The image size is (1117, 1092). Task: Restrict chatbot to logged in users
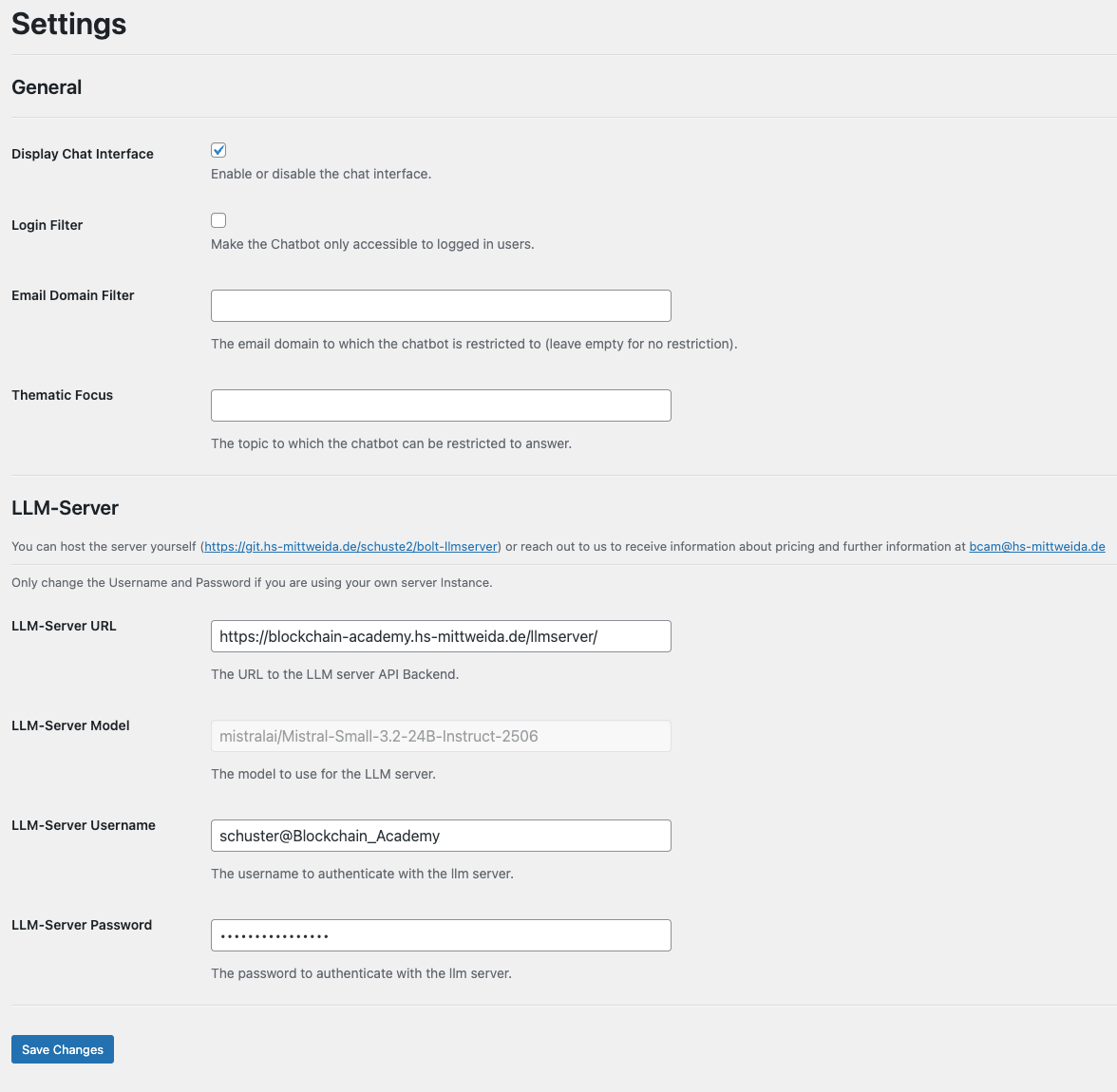click(218, 219)
